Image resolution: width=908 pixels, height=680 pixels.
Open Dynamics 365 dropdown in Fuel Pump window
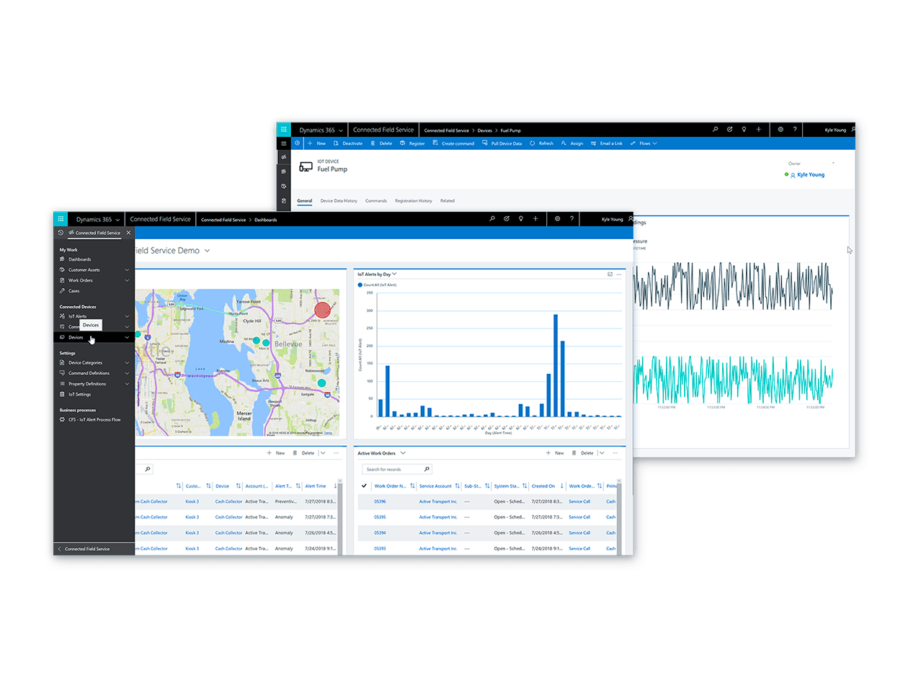click(321, 130)
